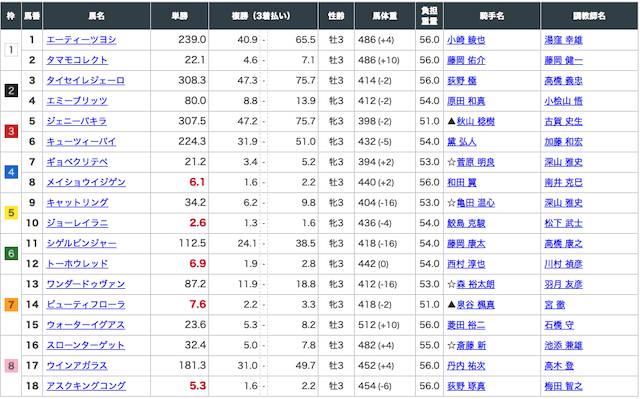The image size is (640, 399).
Task: Click the blue frame 4 badge
Action: pyautogui.click(x=11, y=172)
